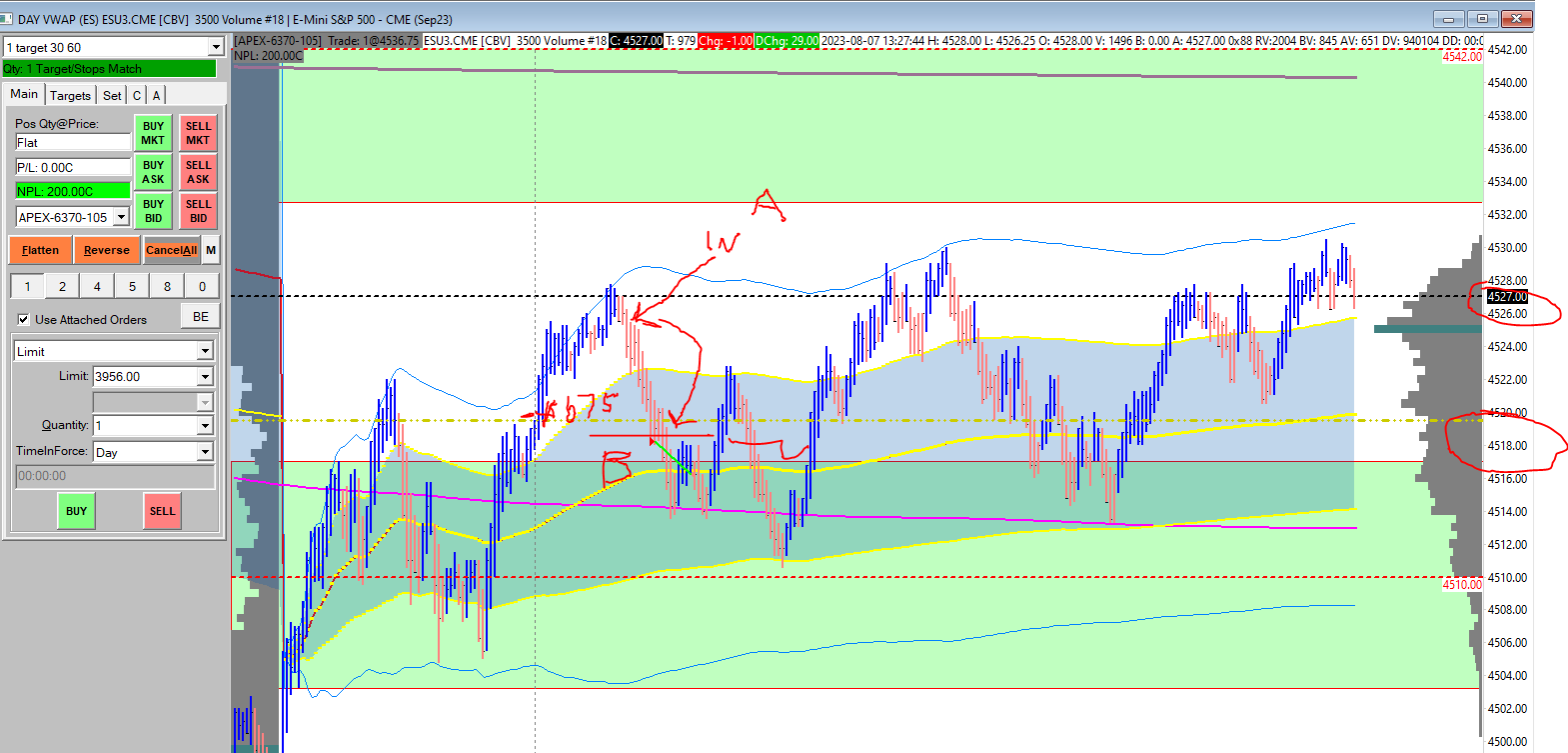Click the SELL BID button
1568x753 pixels.
(198, 211)
